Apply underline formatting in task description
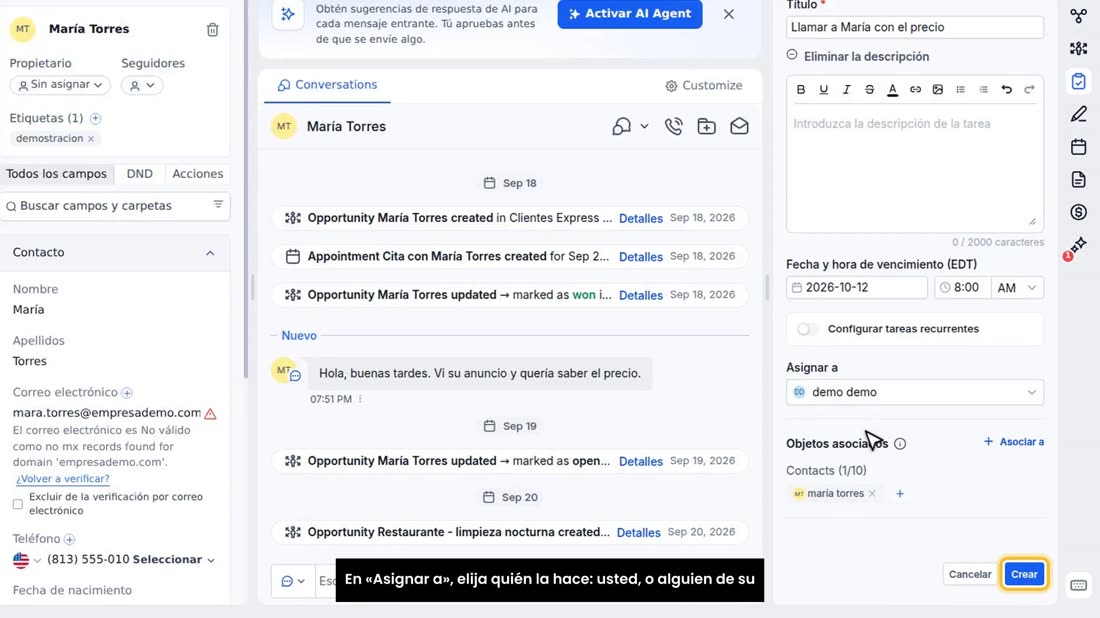The image size is (1100, 618). (824, 90)
